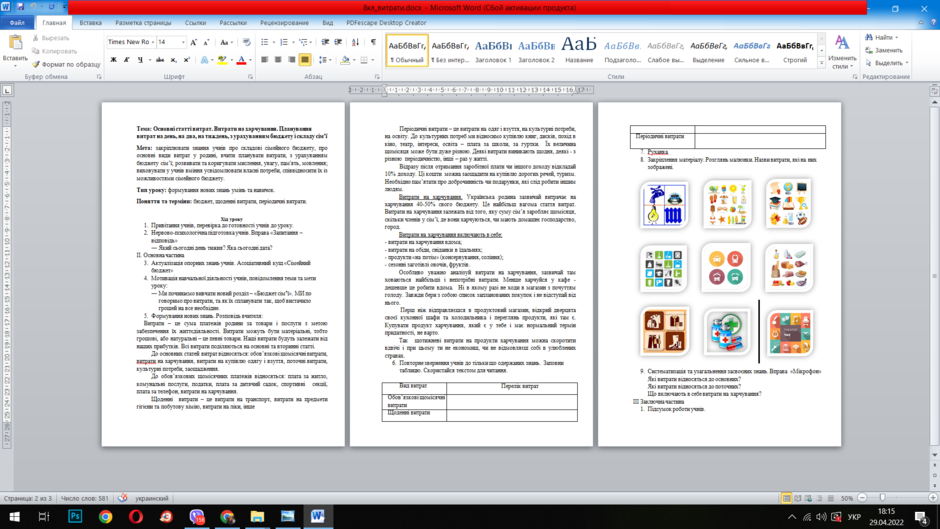Apply the Заголовок 1 style
The height and width of the screenshot is (529, 940).
tap(493, 50)
